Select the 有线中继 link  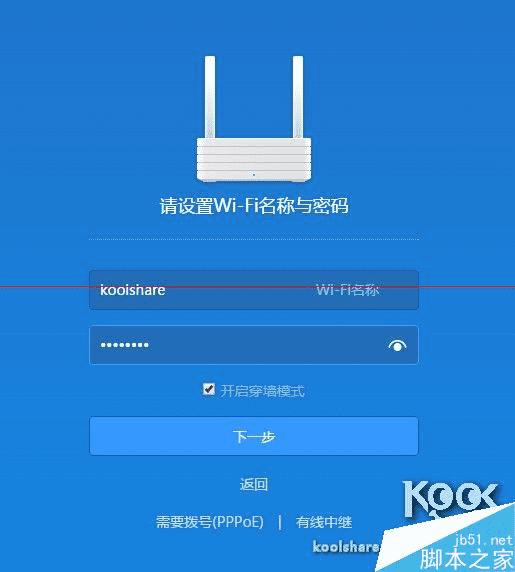click(324, 522)
